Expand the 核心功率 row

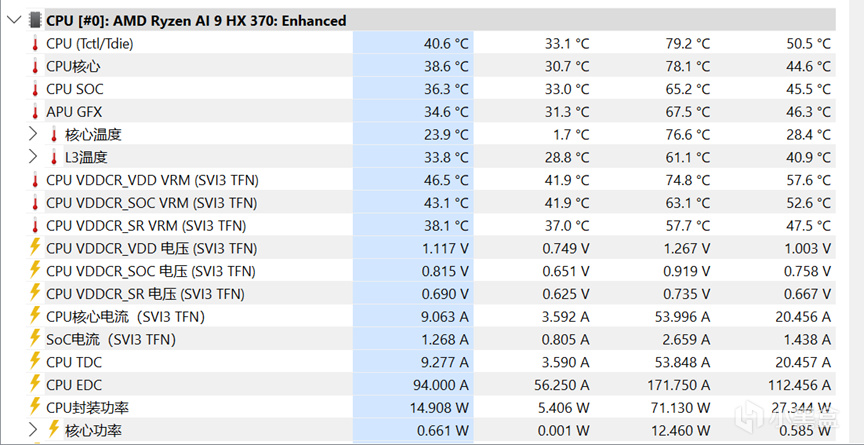click(33, 430)
